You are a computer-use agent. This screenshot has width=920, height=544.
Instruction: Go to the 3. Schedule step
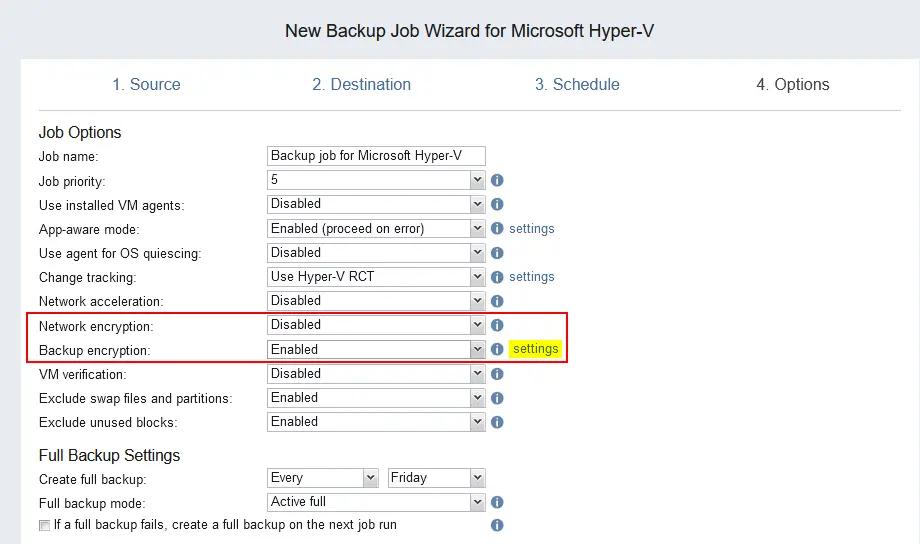coord(577,85)
